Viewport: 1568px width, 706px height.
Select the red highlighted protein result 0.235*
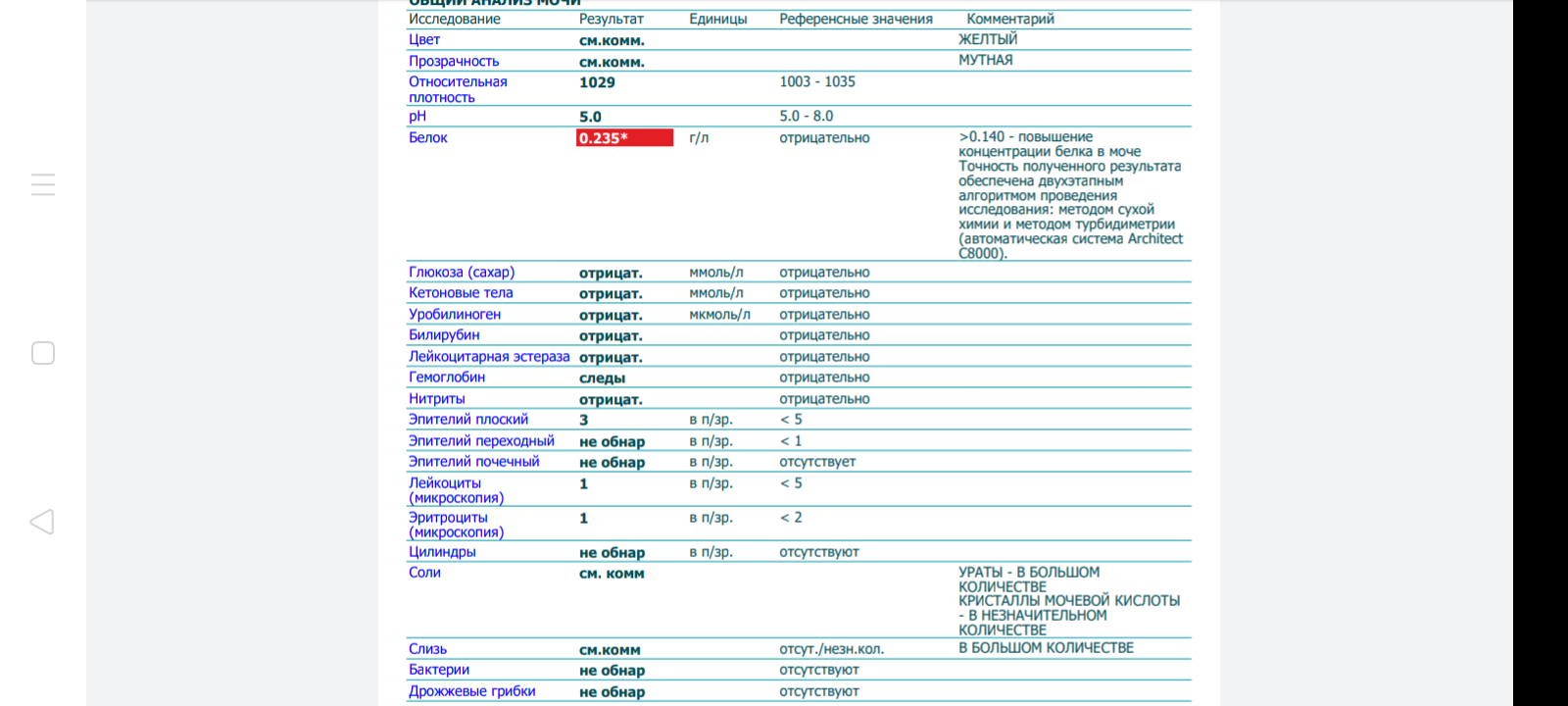pos(624,138)
